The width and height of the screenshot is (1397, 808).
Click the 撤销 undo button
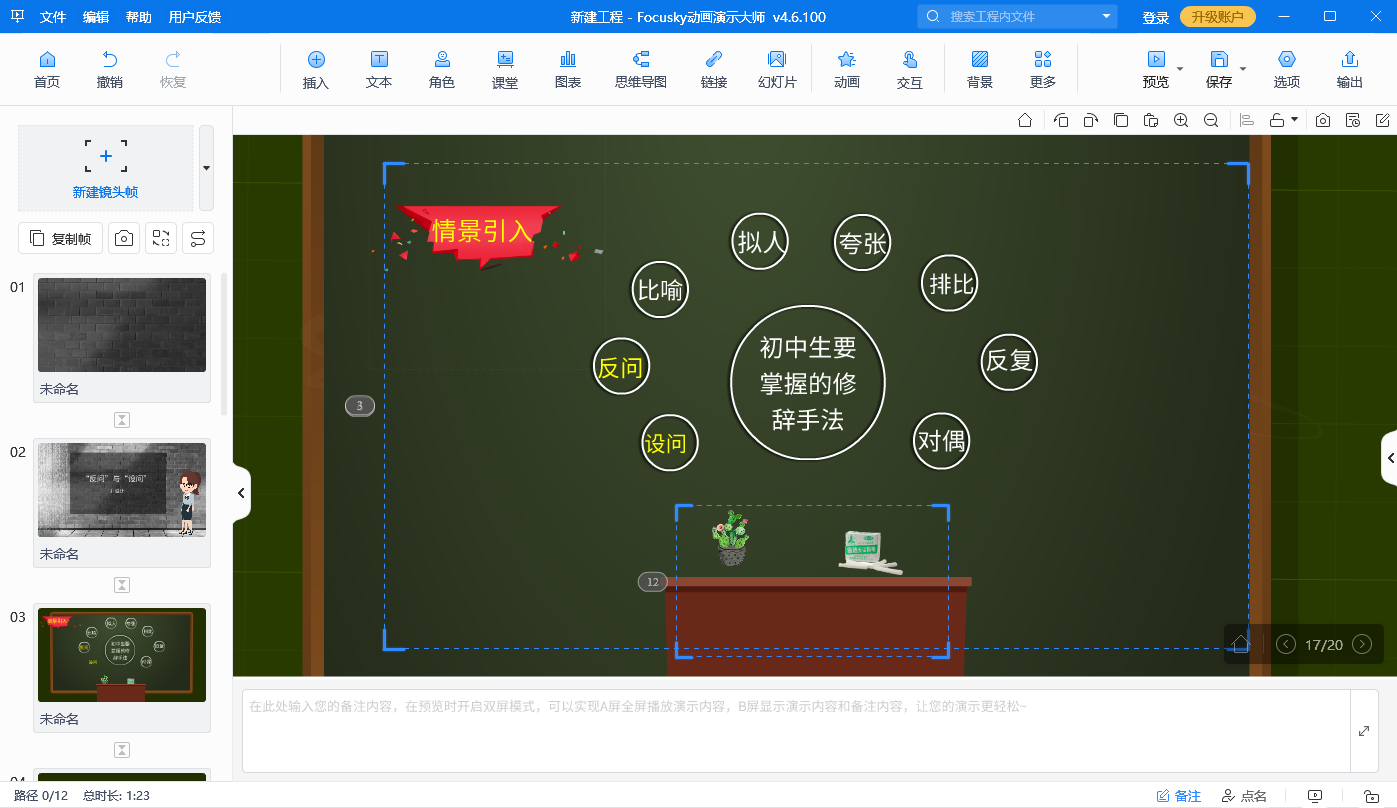110,69
